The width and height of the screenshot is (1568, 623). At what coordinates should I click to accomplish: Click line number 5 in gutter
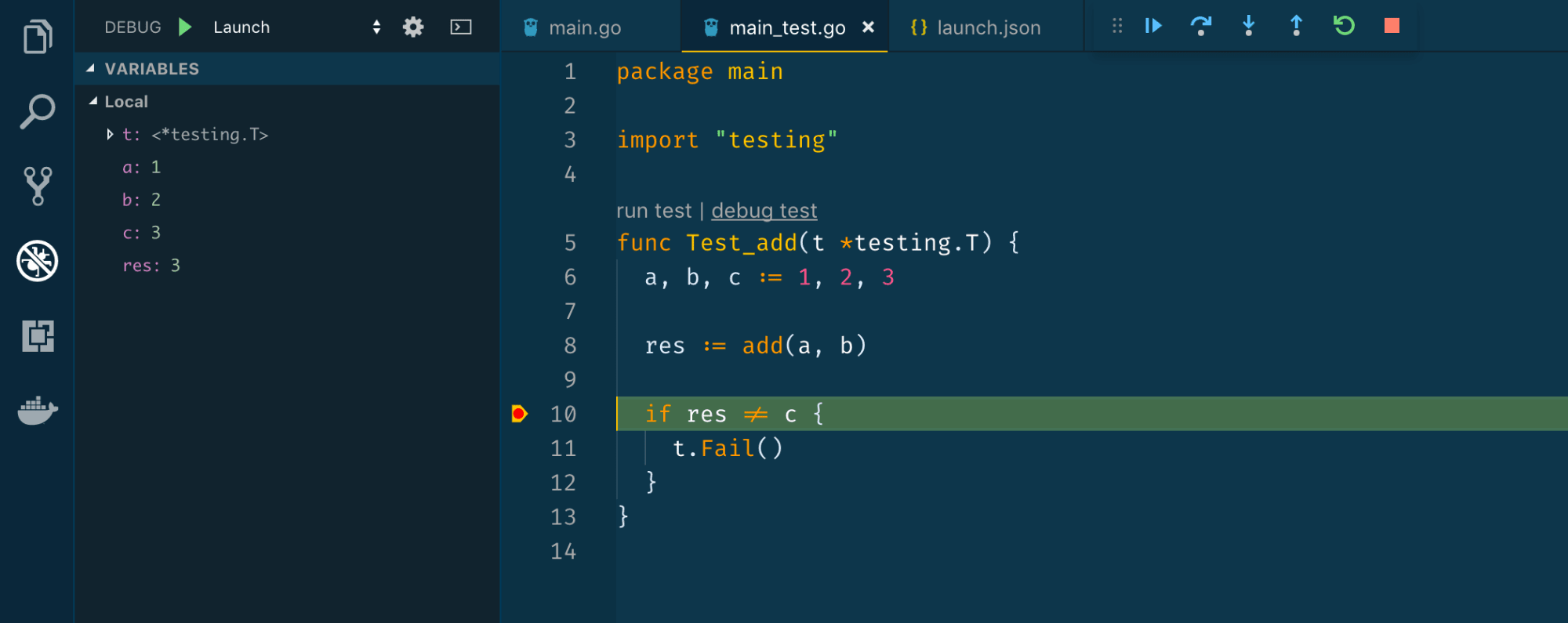[570, 243]
